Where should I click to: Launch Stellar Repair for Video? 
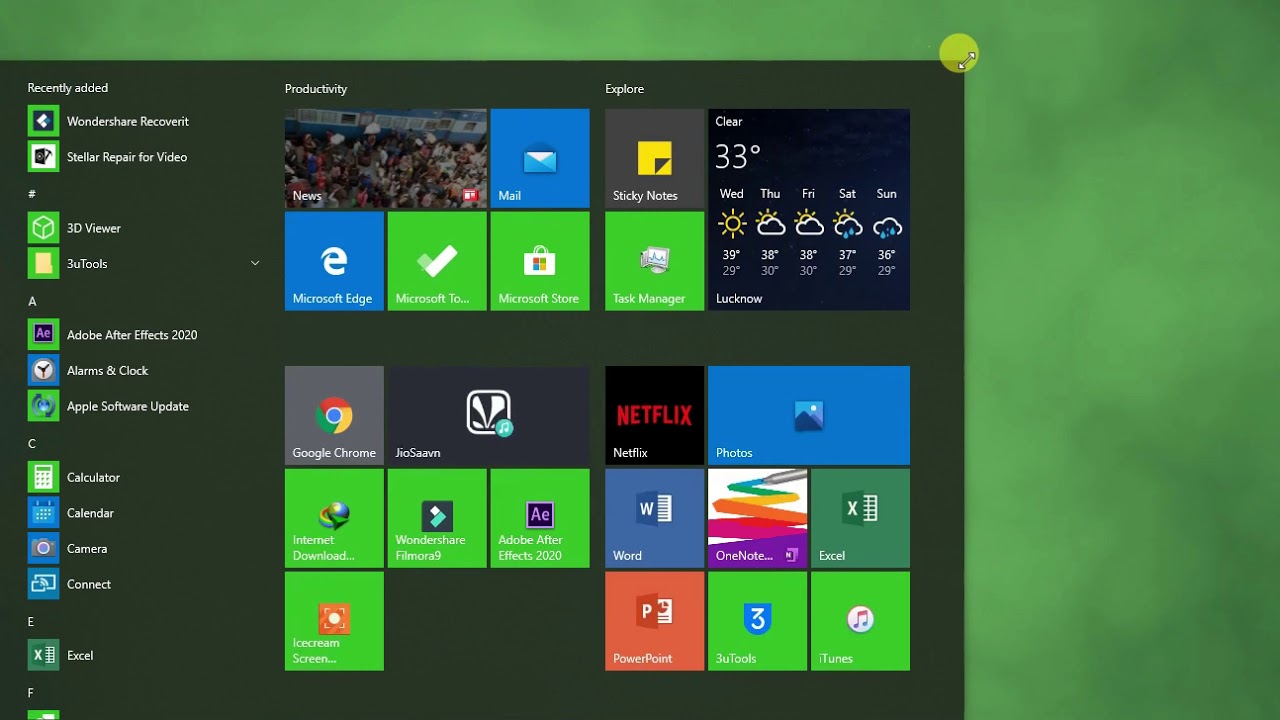coord(145,157)
